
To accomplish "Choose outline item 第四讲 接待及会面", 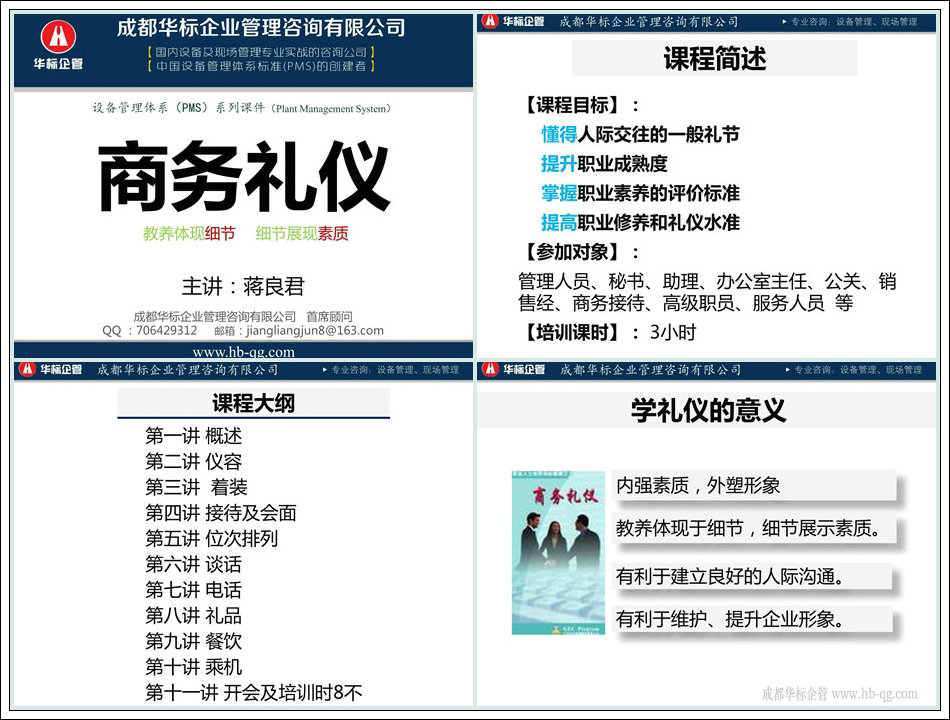I will [220, 513].
